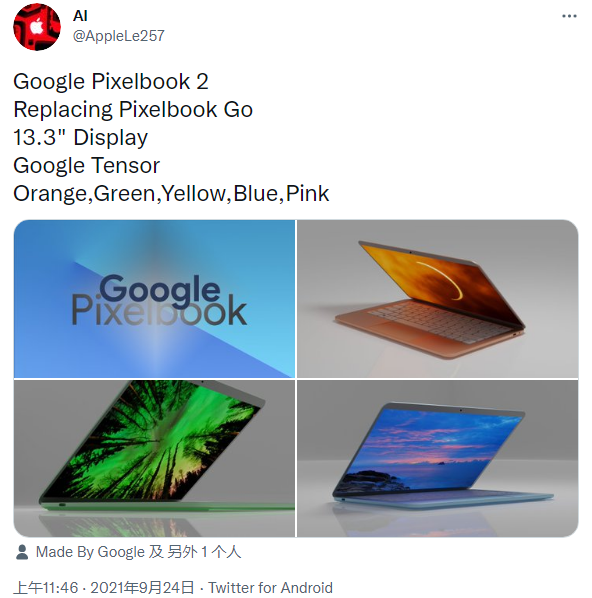Open the blue laptop render image
Viewport: 592px width, 598px height.
[x=438, y=458]
